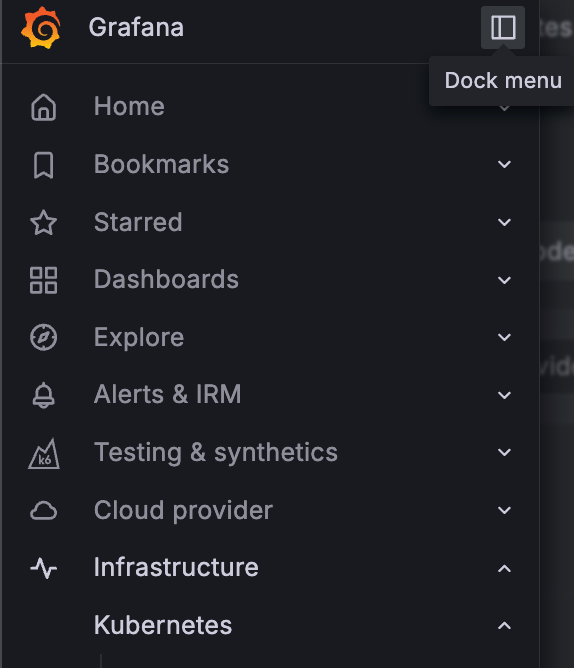574x668 pixels.
Task: Expand the Dashboards section chevron
Action: point(505,280)
